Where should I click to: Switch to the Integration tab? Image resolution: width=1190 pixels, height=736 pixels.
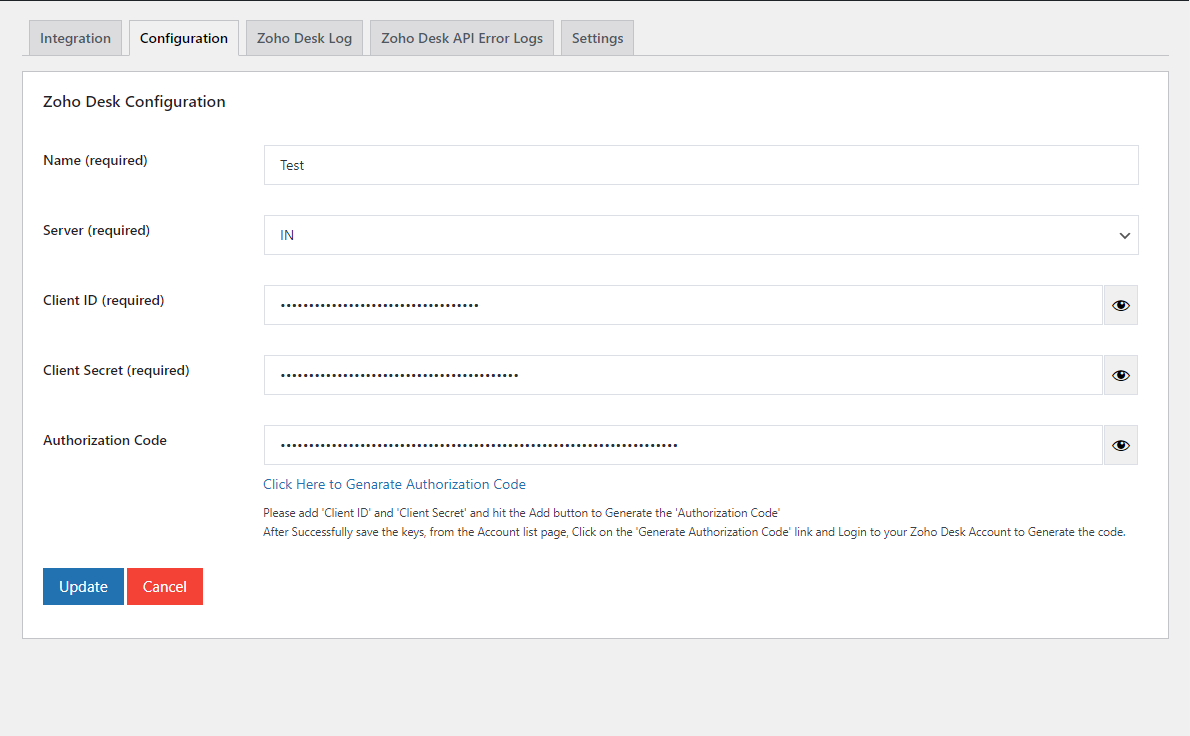pos(75,38)
